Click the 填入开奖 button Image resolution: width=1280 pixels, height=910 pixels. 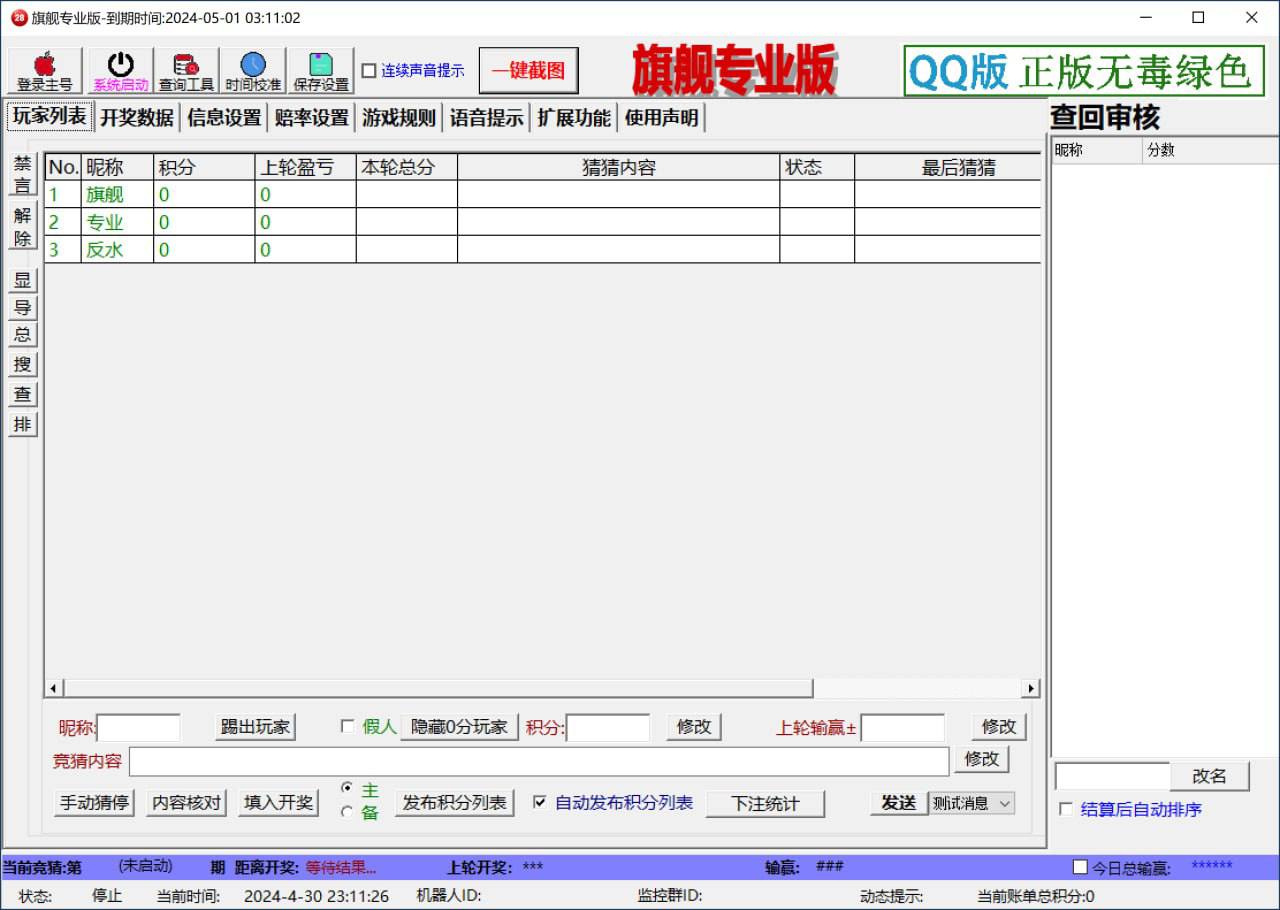point(279,803)
